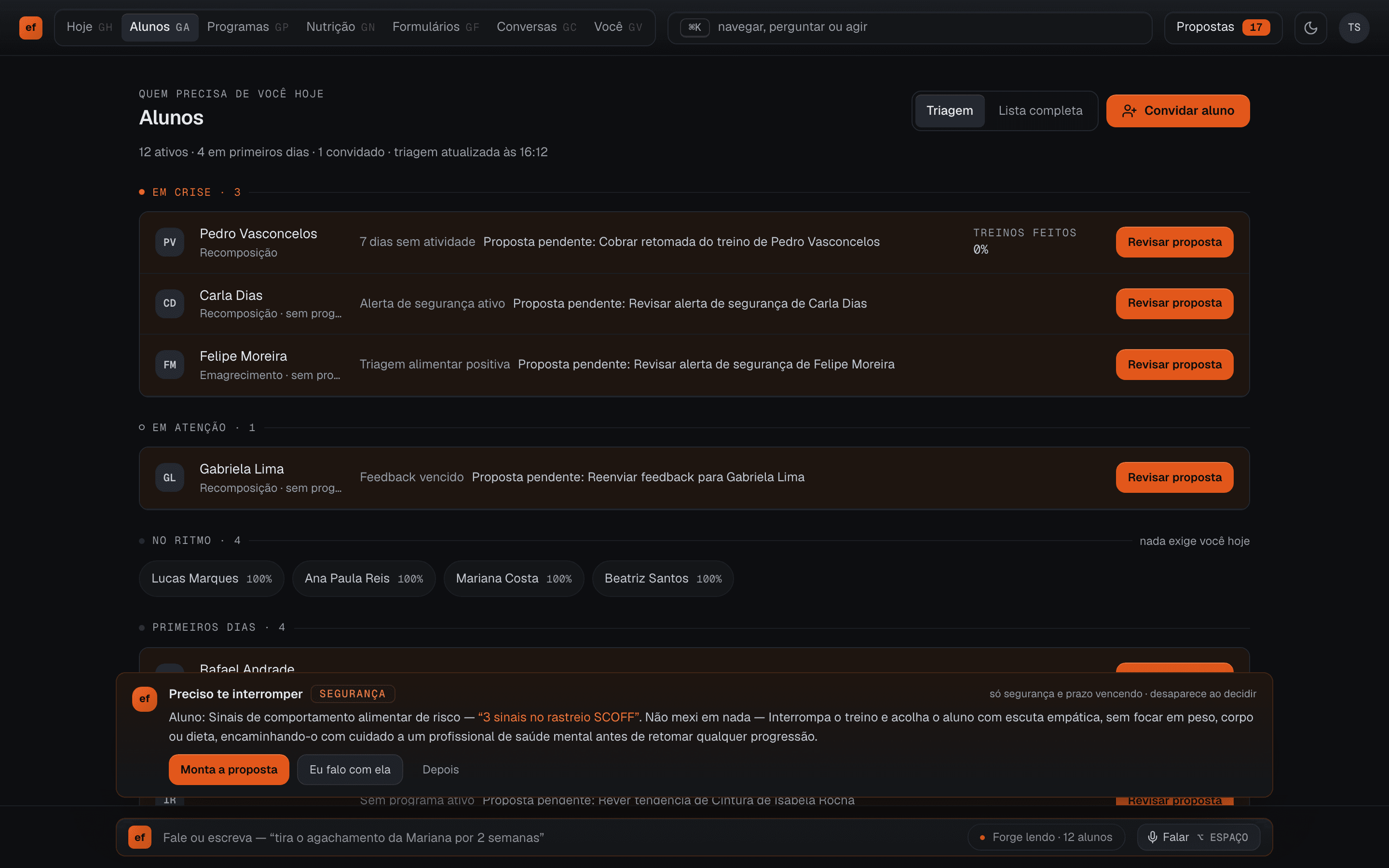Open the Nutrição tab
Screen dimensions: 1389x868
(x=341, y=27)
